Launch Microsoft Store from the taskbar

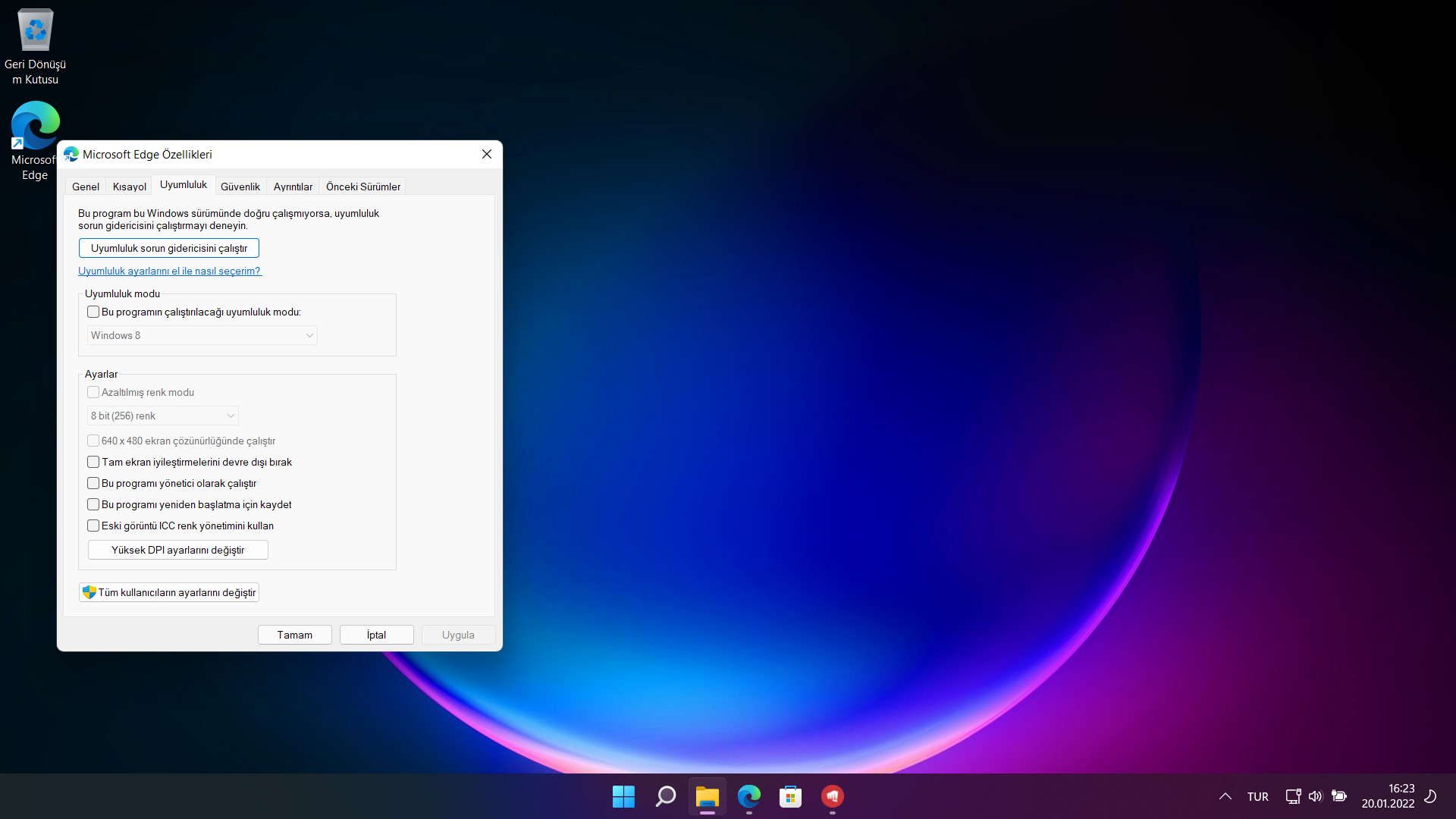[790, 796]
